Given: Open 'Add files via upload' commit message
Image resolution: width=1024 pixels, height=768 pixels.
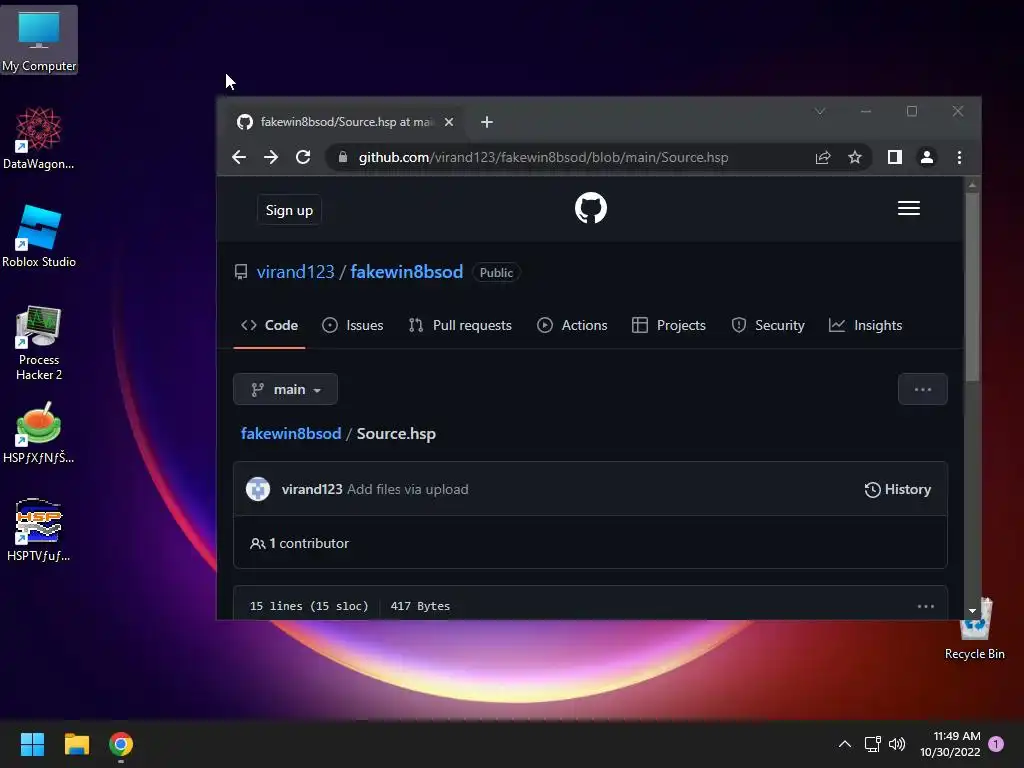Looking at the screenshot, I should point(408,489).
